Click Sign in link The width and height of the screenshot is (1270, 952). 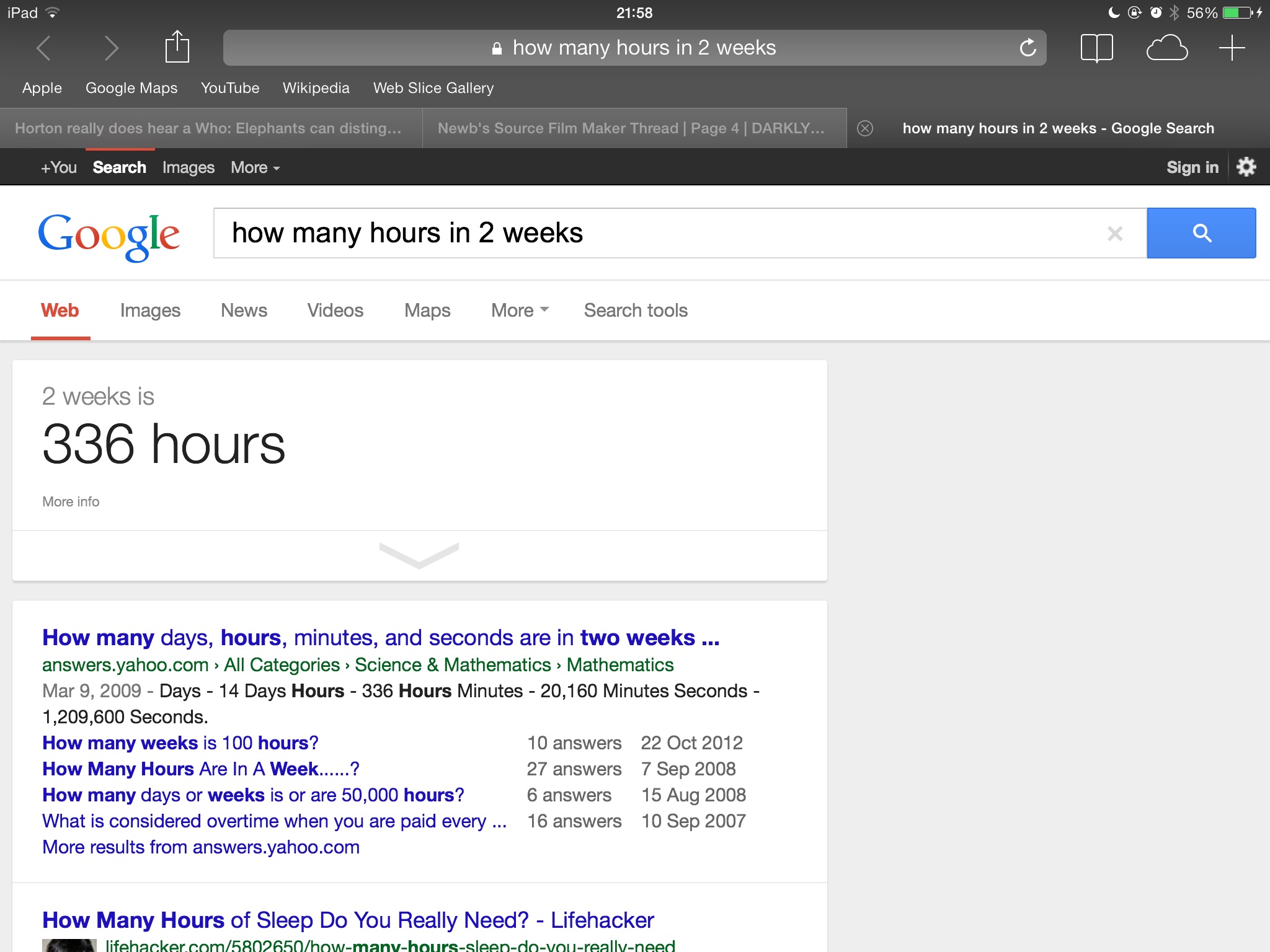1192,167
